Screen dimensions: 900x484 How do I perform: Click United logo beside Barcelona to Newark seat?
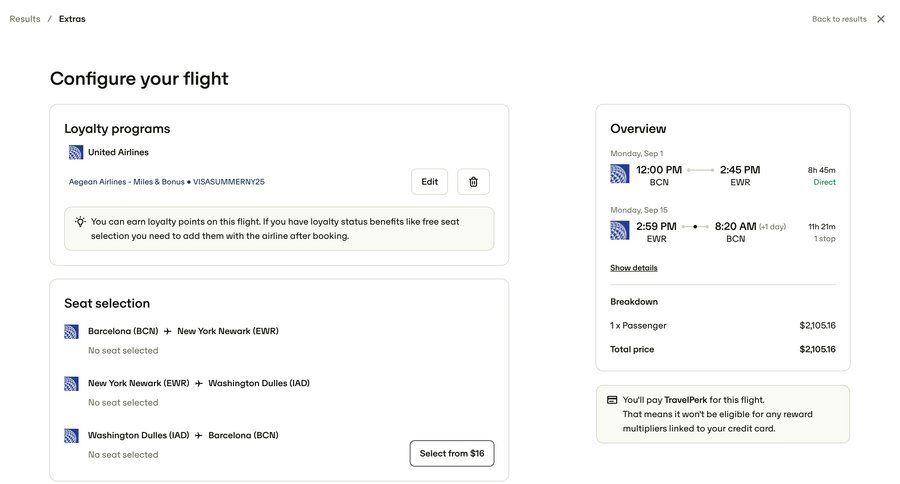click(x=72, y=331)
